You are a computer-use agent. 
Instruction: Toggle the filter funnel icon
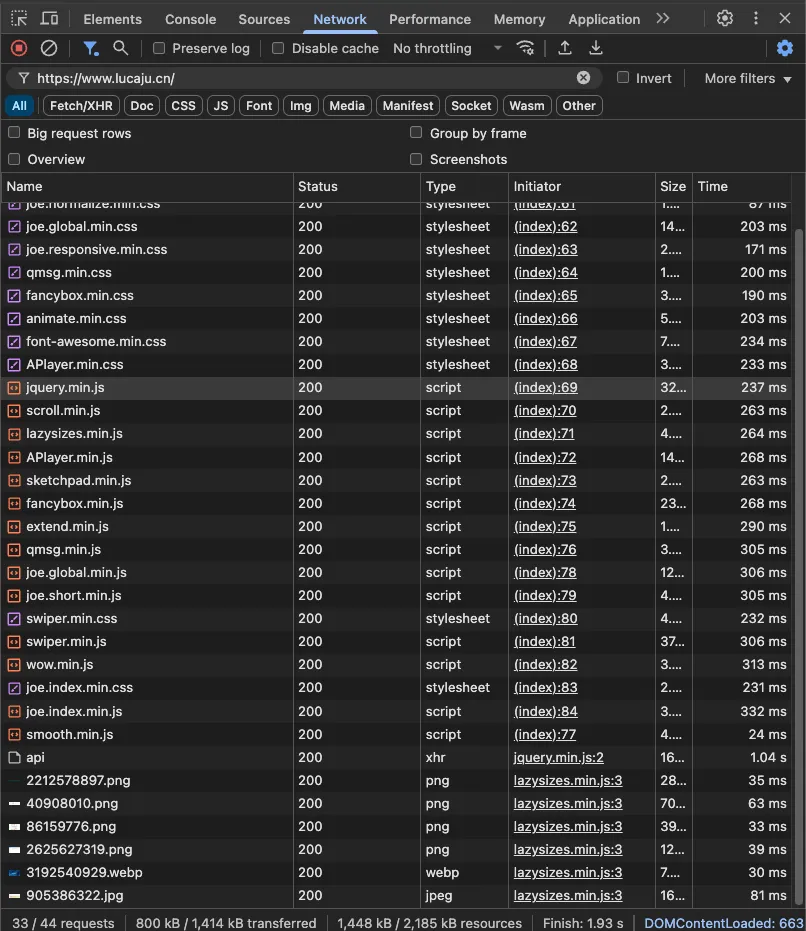(x=90, y=48)
